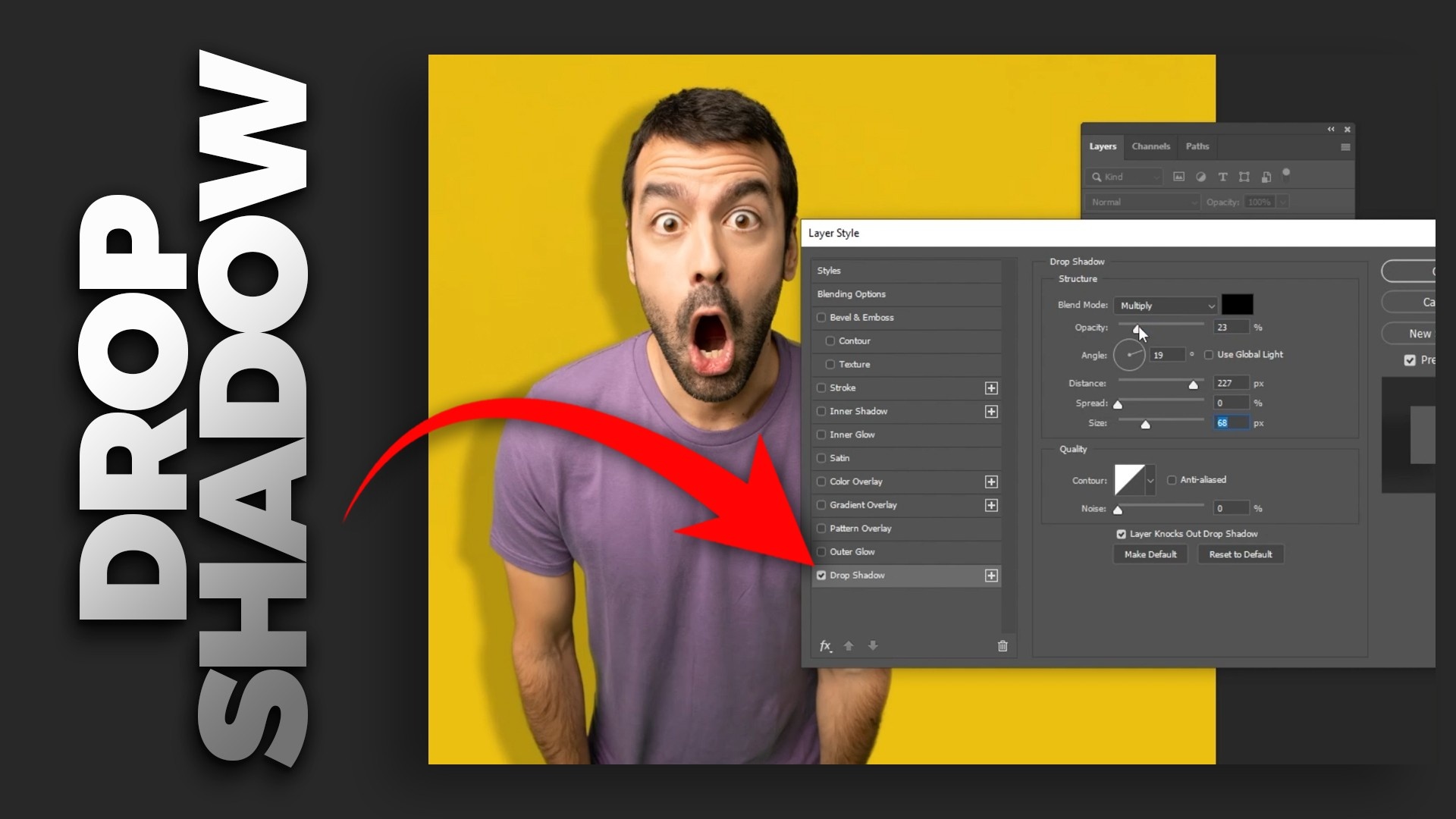1456x819 pixels.
Task: Toggle Anti-aliased checkbox
Action: pos(1172,480)
